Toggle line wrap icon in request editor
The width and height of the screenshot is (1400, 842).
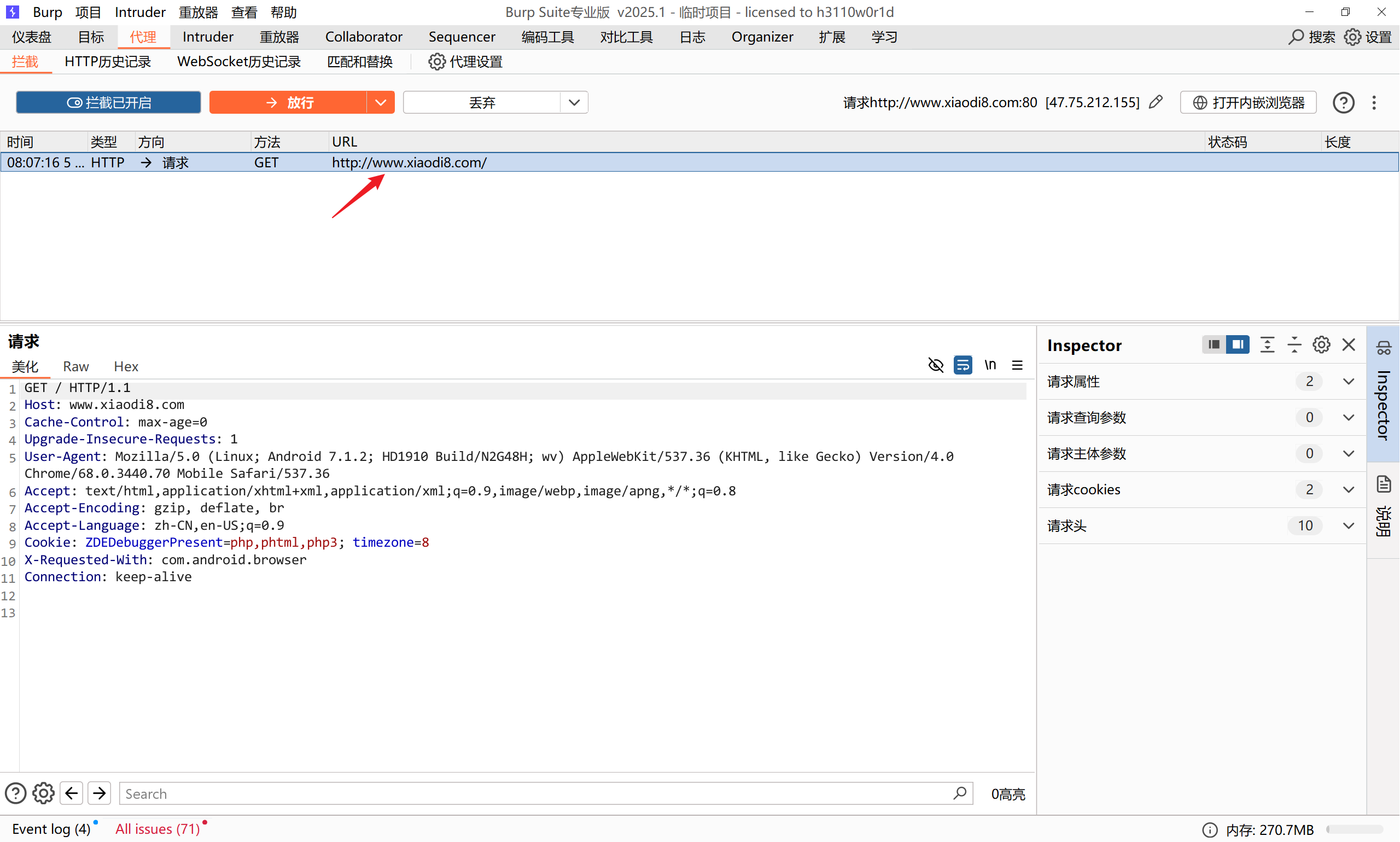(962, 365)
